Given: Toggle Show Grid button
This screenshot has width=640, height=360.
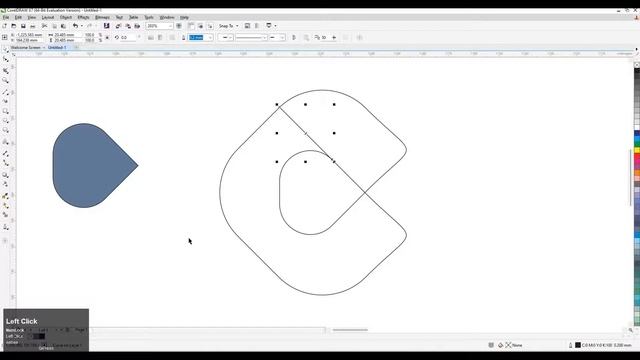Looking at the screenshot, I should (200, 26).
